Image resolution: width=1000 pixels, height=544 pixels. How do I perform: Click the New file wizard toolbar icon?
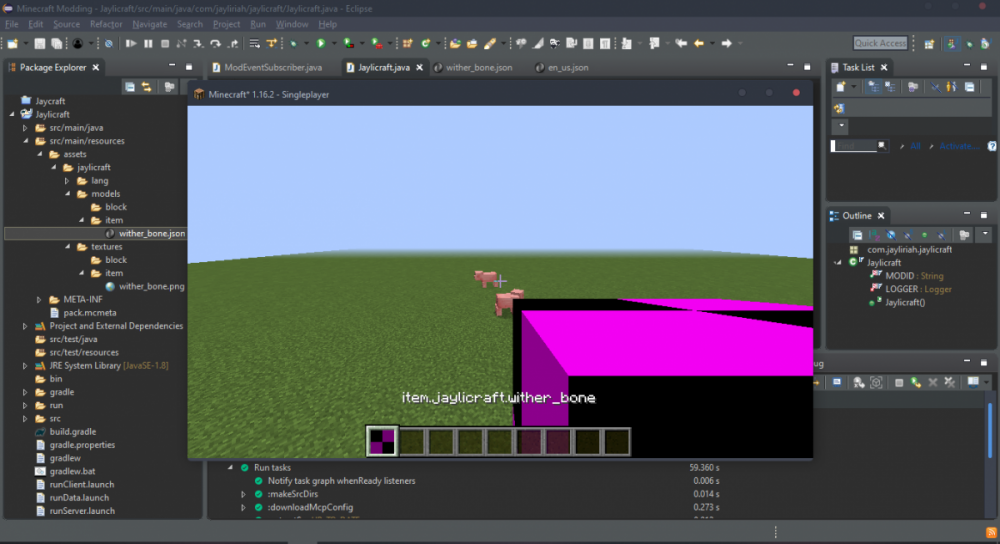[x=12, y=43]
